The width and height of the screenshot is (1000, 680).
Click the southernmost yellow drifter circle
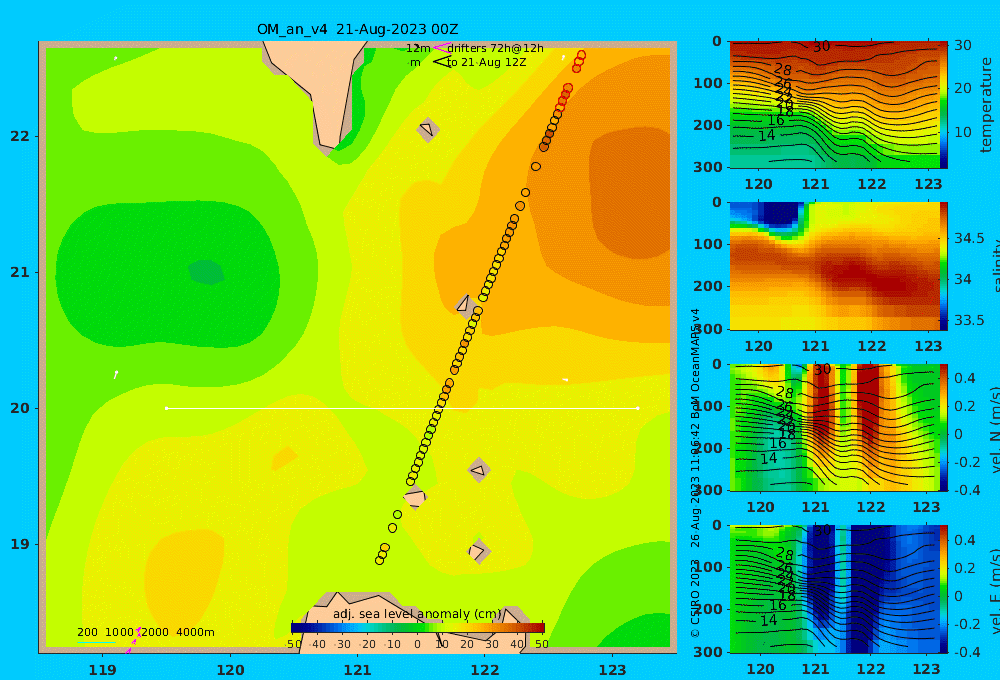379,560
